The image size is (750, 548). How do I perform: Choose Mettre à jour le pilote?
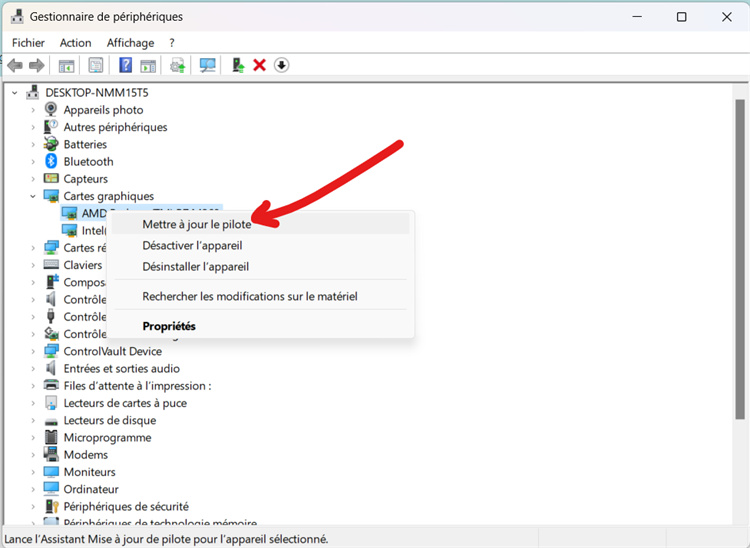(x=197, y=224)
